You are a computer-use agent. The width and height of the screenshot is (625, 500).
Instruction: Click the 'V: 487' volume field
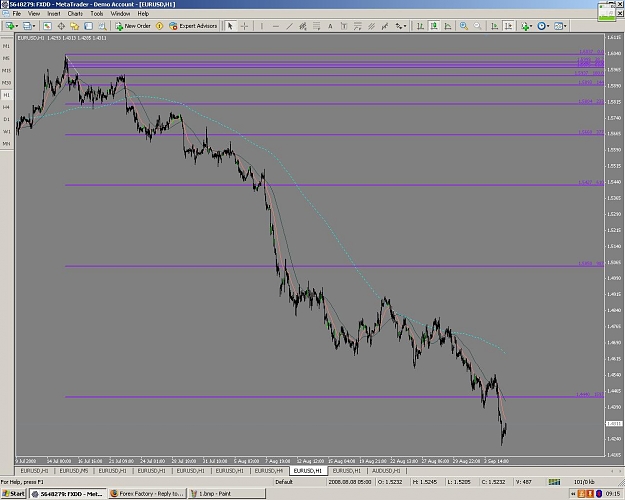524,482
